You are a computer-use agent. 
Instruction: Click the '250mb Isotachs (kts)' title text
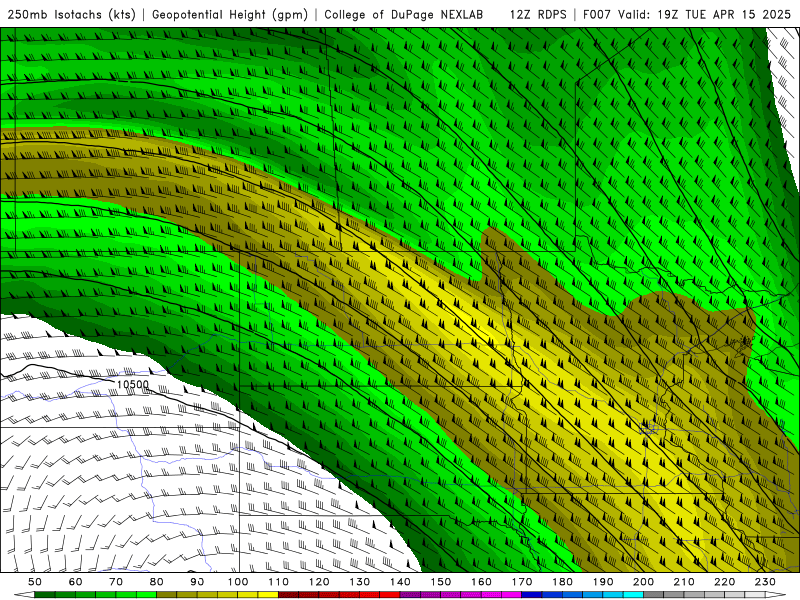coord(71,15)
